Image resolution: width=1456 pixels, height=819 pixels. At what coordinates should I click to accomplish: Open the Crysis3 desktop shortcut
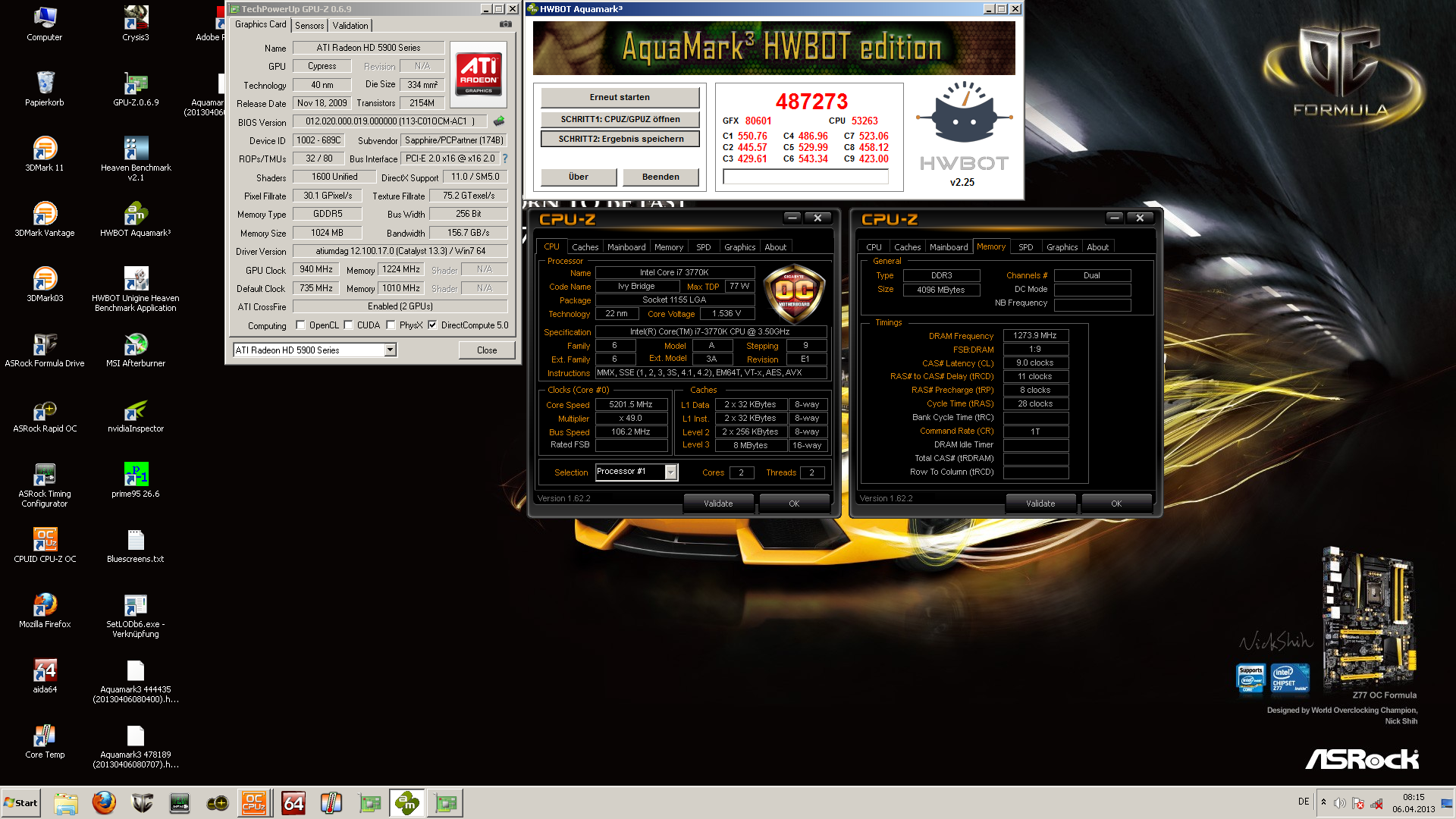click(136, 23)
